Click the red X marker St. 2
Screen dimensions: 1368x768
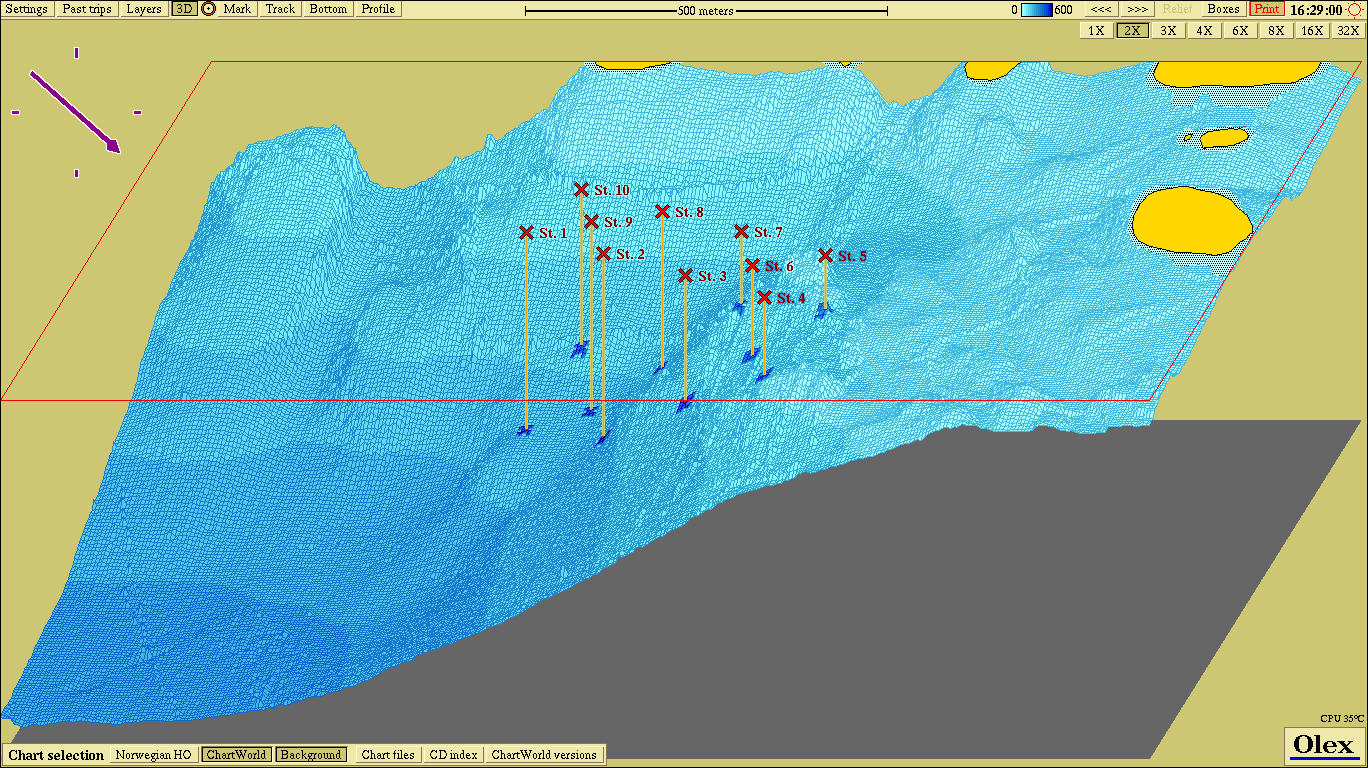pos(603,254)
